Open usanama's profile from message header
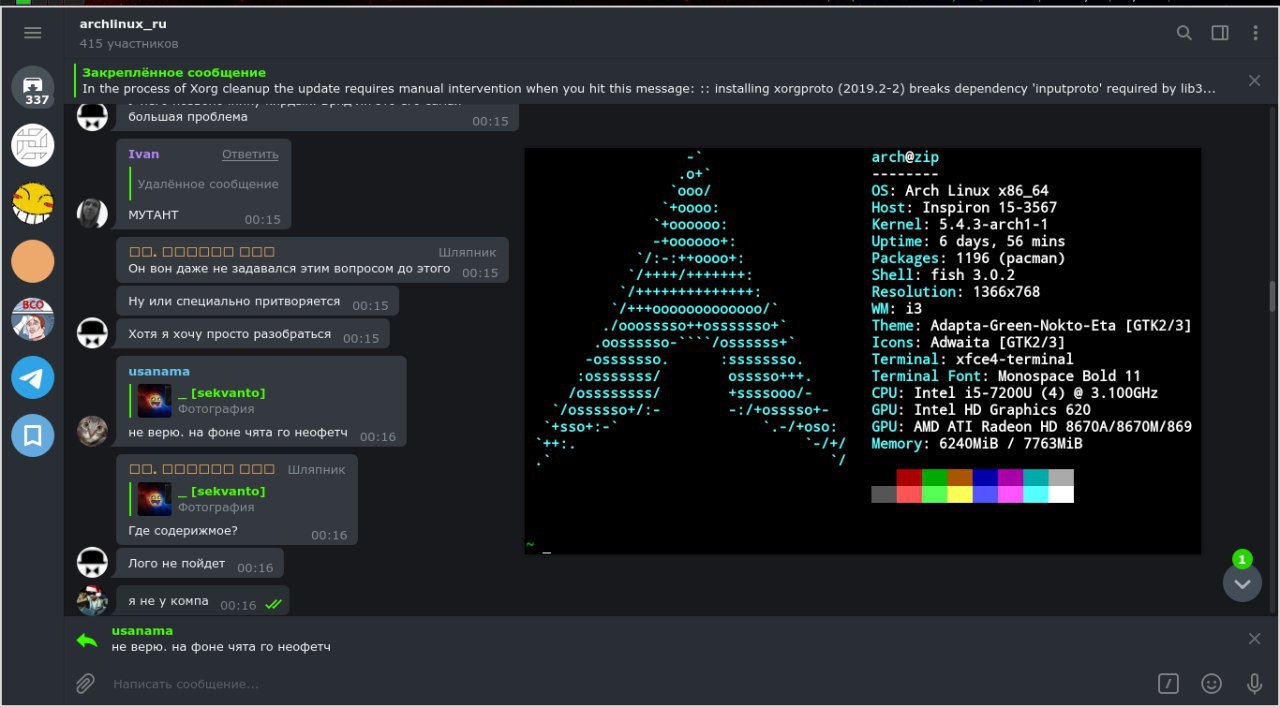1280x707 pixels. click(x=159, y=371)
